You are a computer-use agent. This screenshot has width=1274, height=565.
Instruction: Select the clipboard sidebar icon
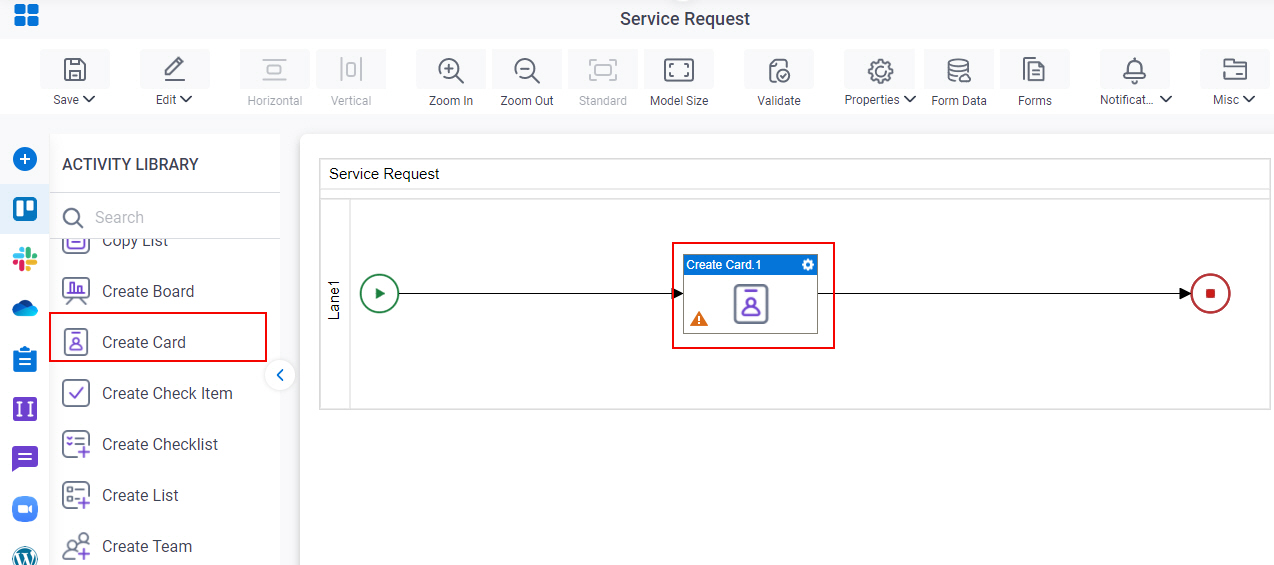click(x=25, y=359)
